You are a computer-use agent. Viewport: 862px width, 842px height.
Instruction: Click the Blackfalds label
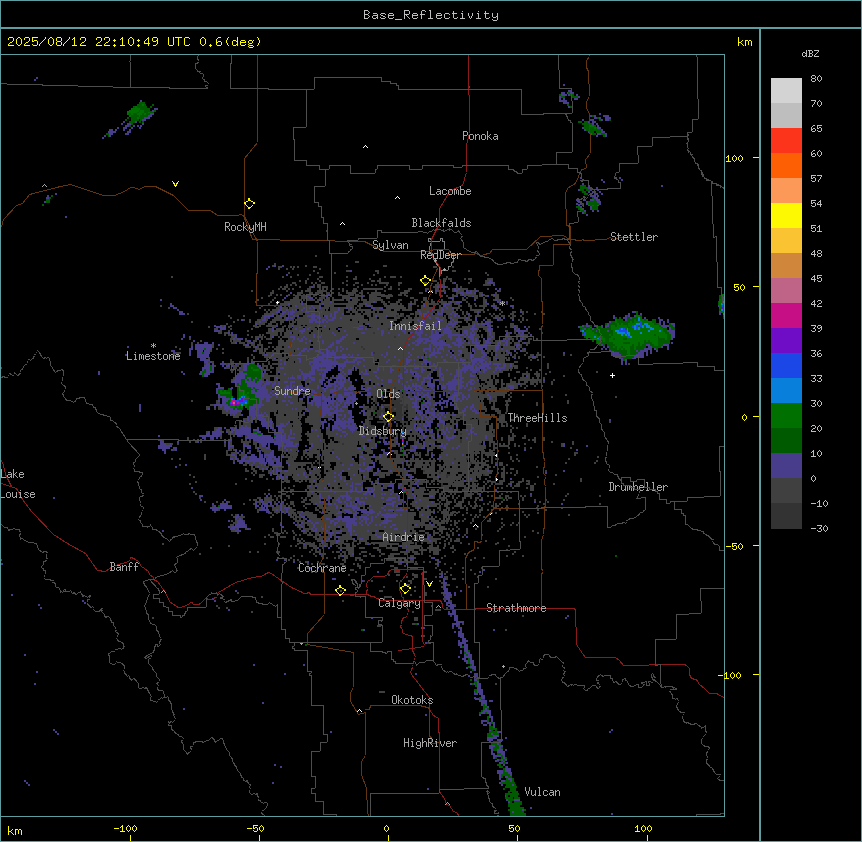(441, 223)
